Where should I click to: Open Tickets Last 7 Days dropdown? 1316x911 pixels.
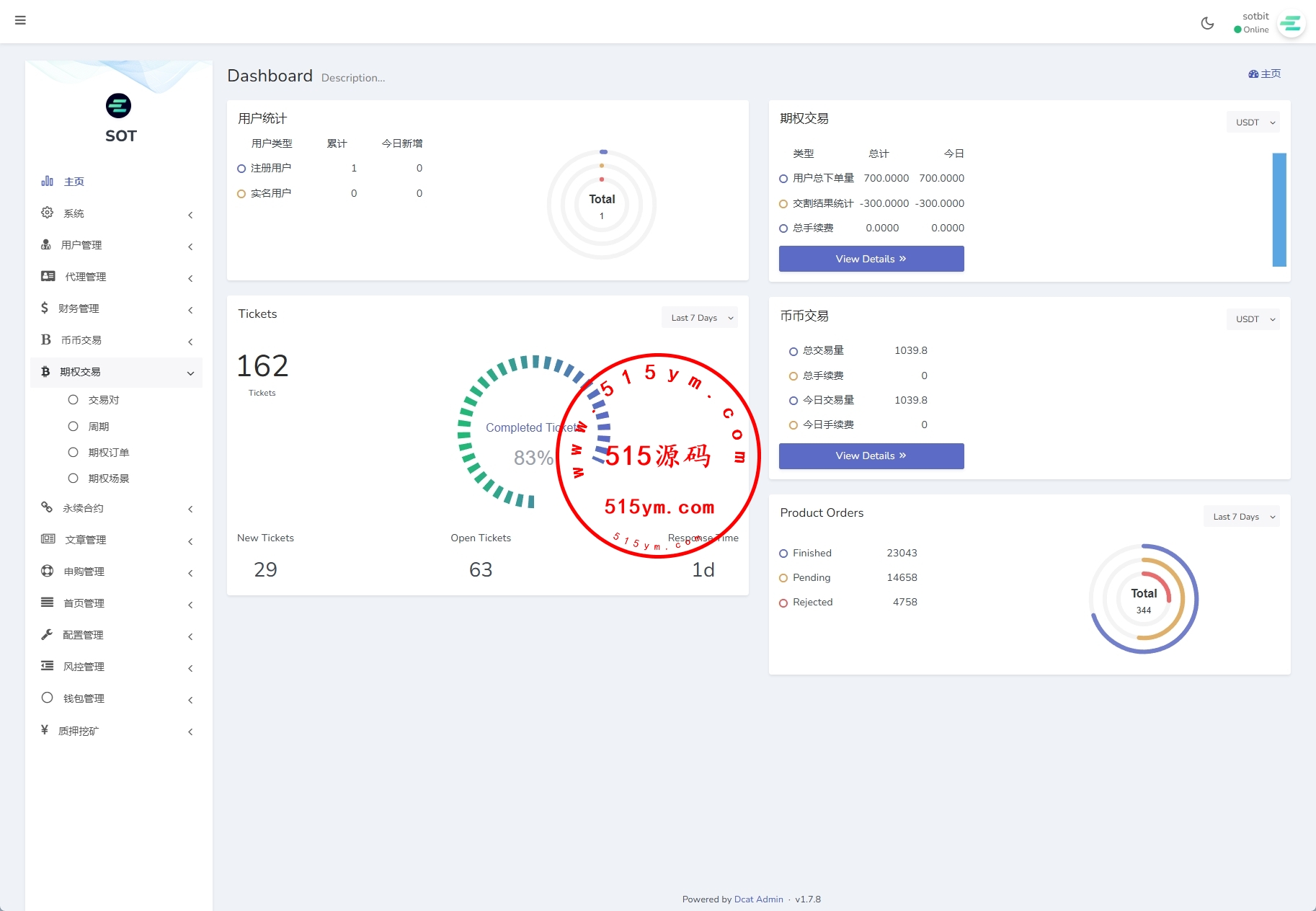(700, 318)
